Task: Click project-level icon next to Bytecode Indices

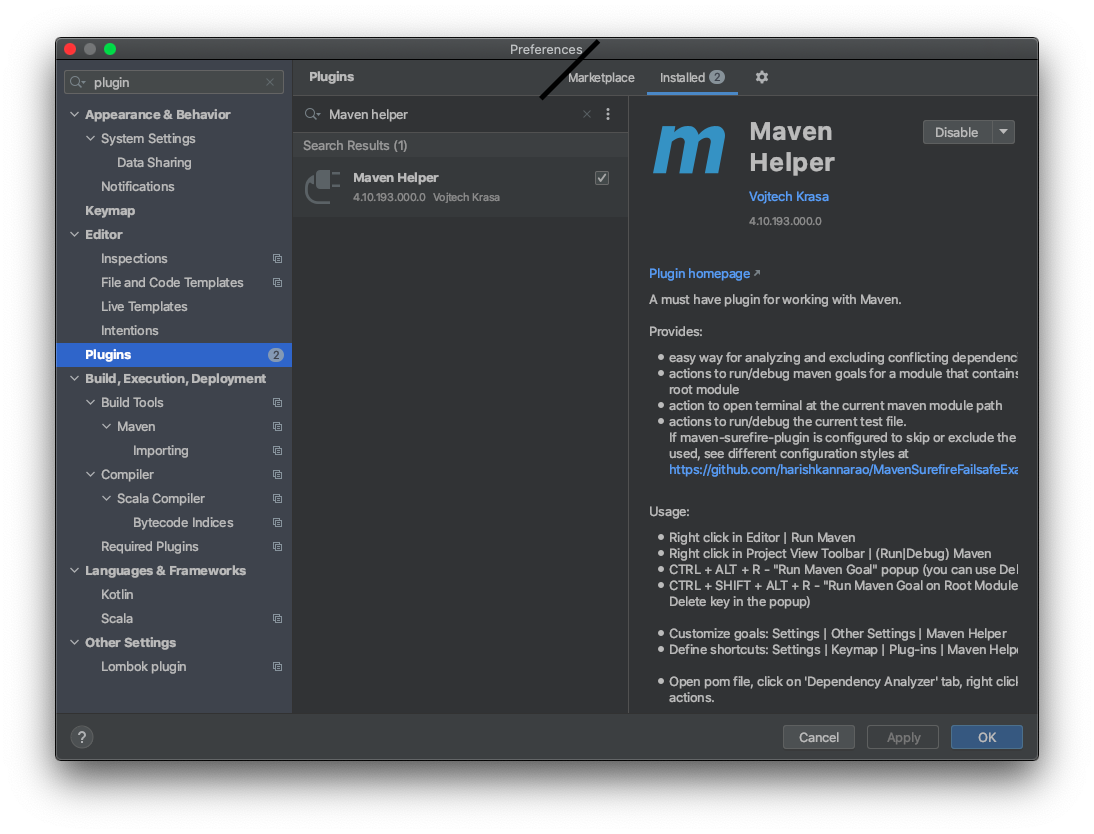Action: pos(277,523)
